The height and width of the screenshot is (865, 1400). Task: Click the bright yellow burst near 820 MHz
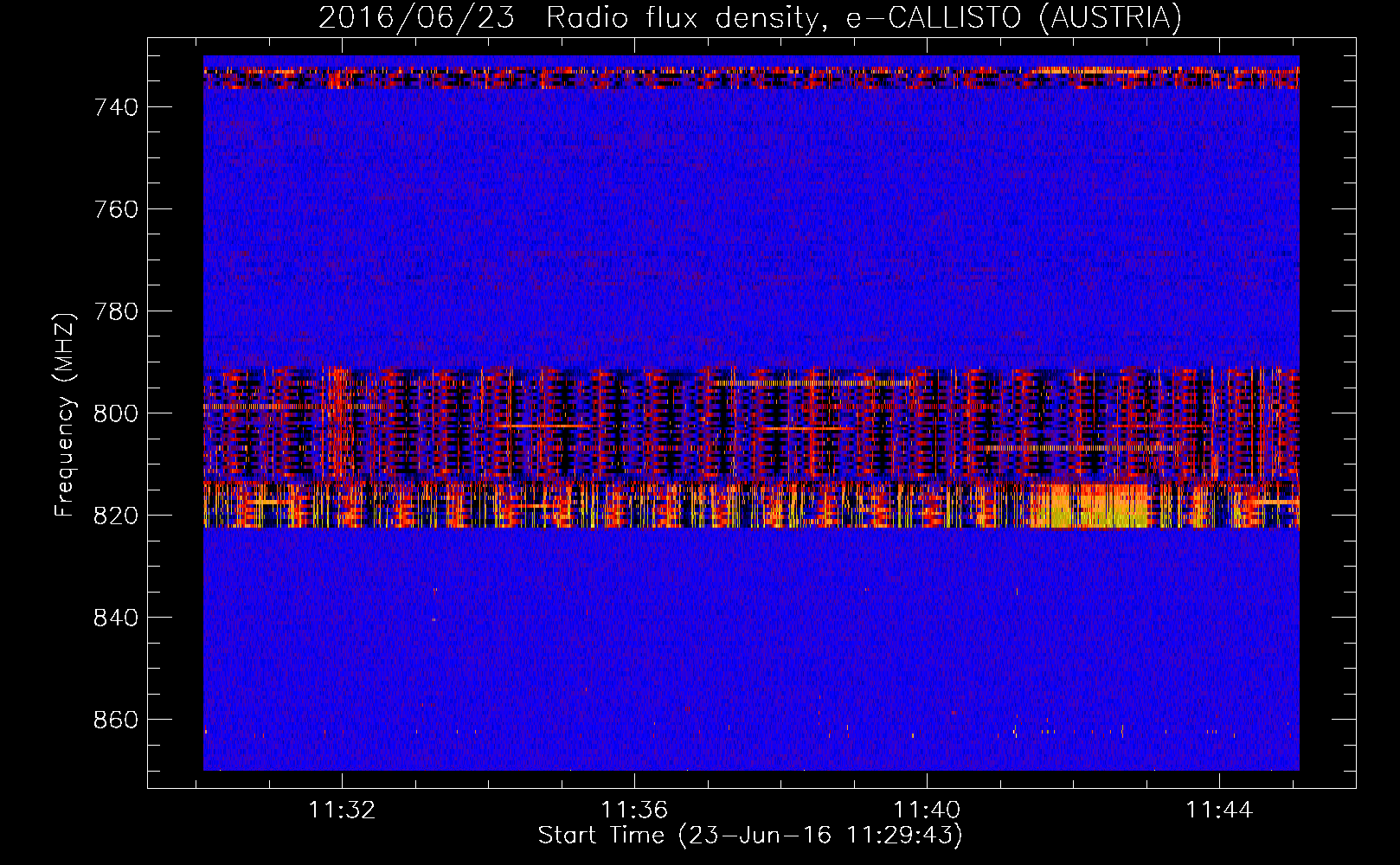tap(1090, 506)
